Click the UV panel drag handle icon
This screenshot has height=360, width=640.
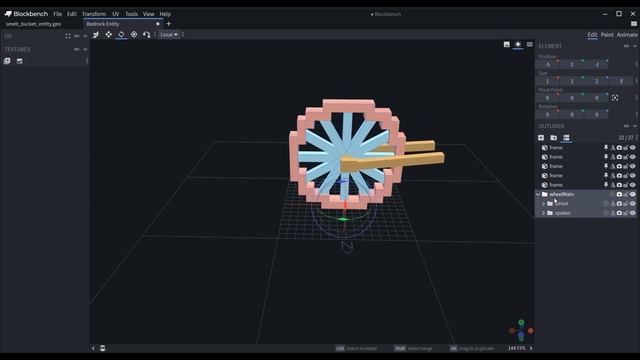pyautogui.click(x=76, y=36)
